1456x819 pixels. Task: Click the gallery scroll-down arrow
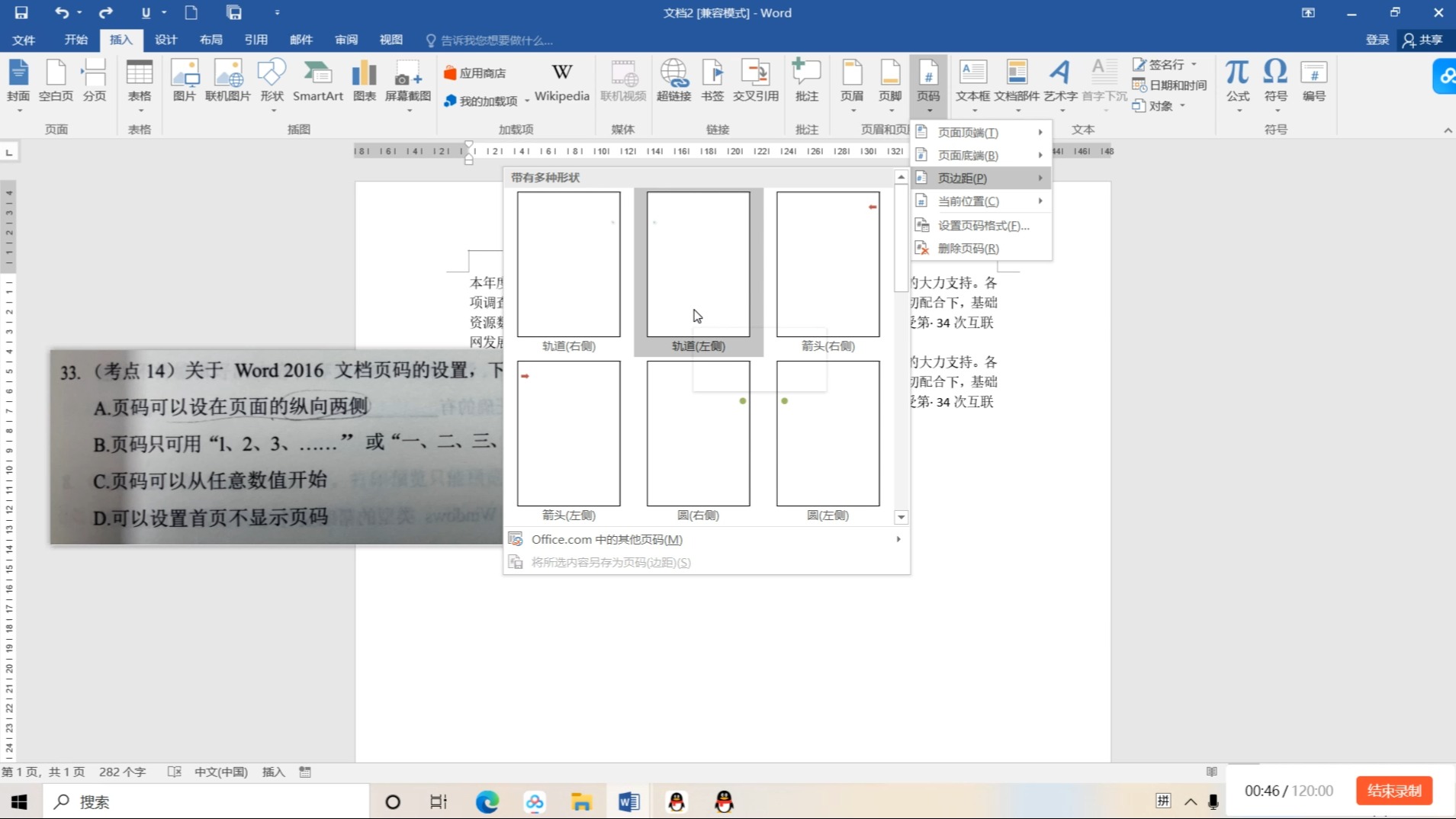901,517
